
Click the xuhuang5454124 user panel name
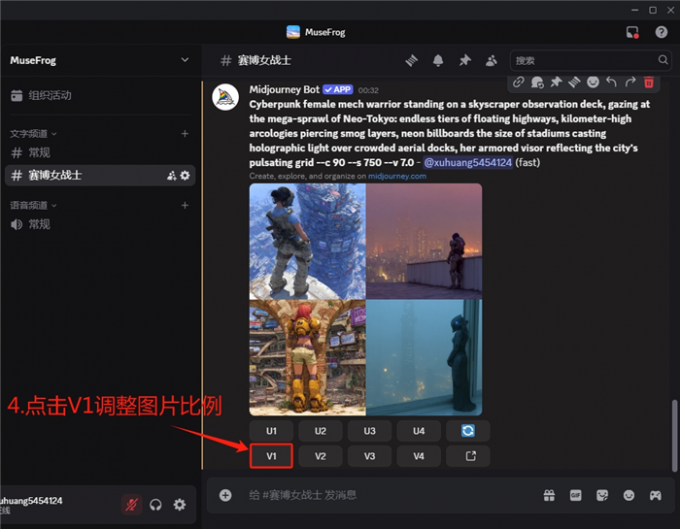(x=31, y=501)
